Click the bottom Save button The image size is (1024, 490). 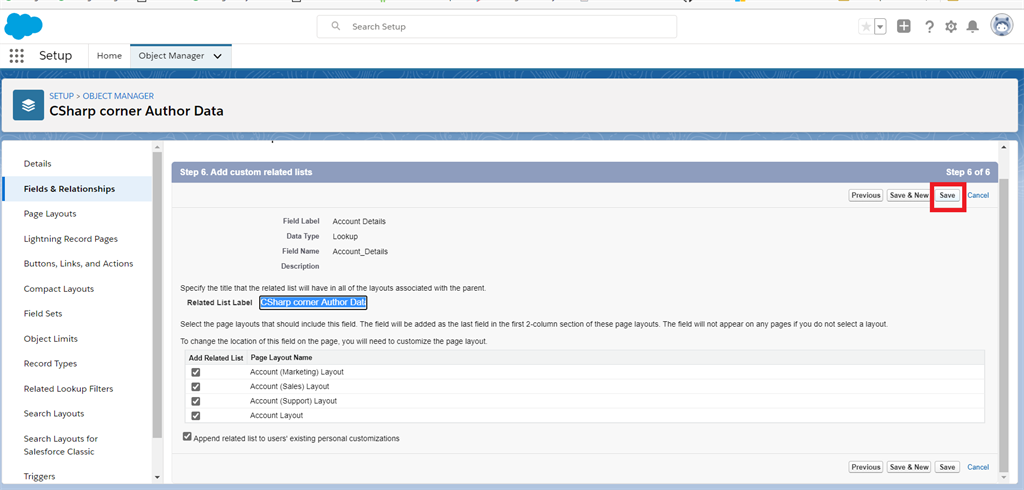coord(947,467)
